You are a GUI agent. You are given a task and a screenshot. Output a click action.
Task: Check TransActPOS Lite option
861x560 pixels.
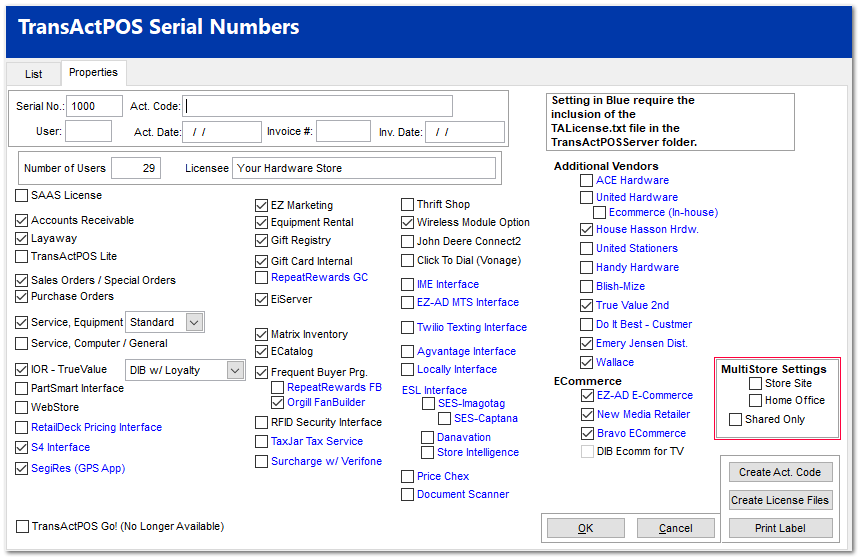click(x=21, y=256)
